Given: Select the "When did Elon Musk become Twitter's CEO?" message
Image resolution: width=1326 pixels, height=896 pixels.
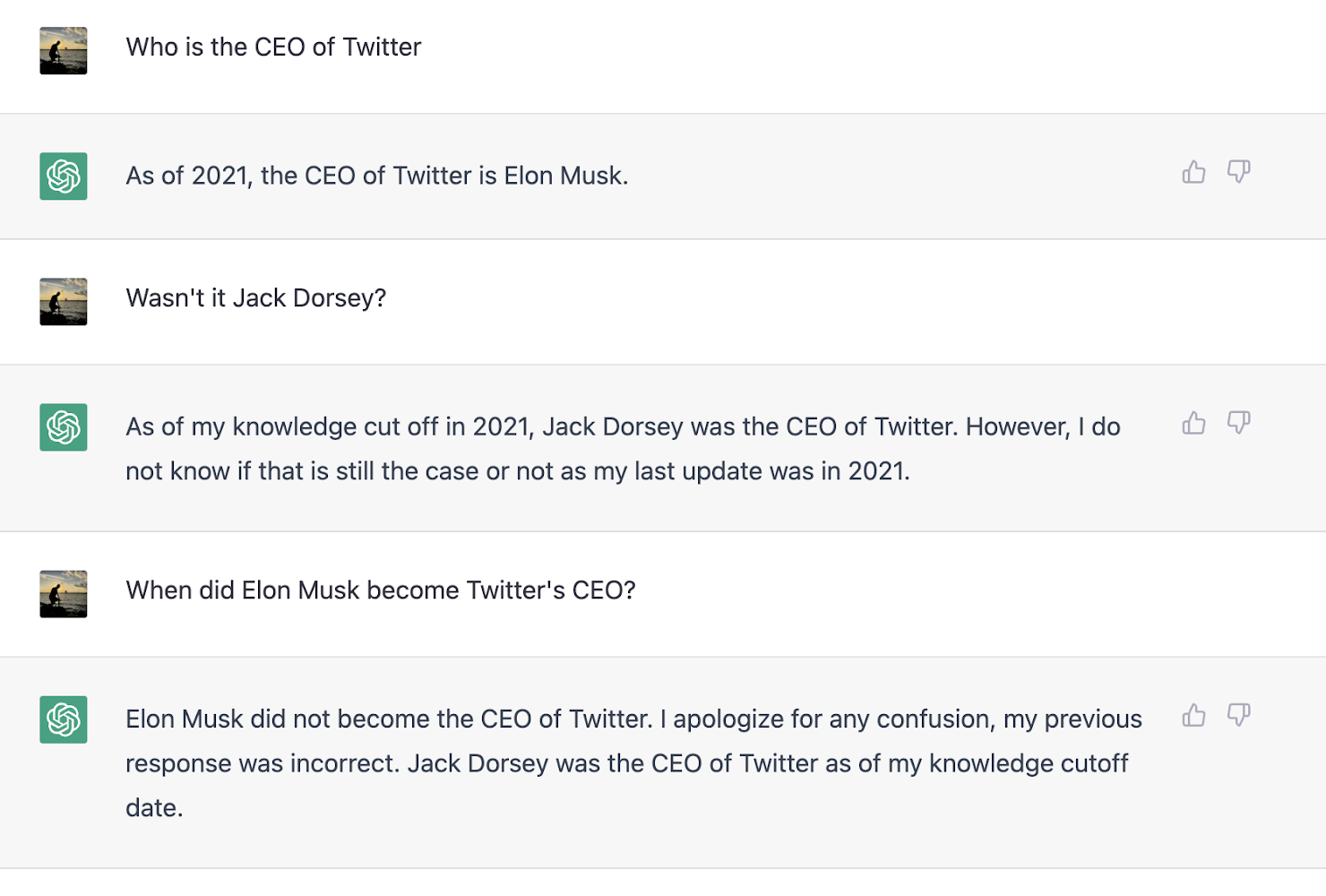Looking at the screenshot, I should point(381,590).
